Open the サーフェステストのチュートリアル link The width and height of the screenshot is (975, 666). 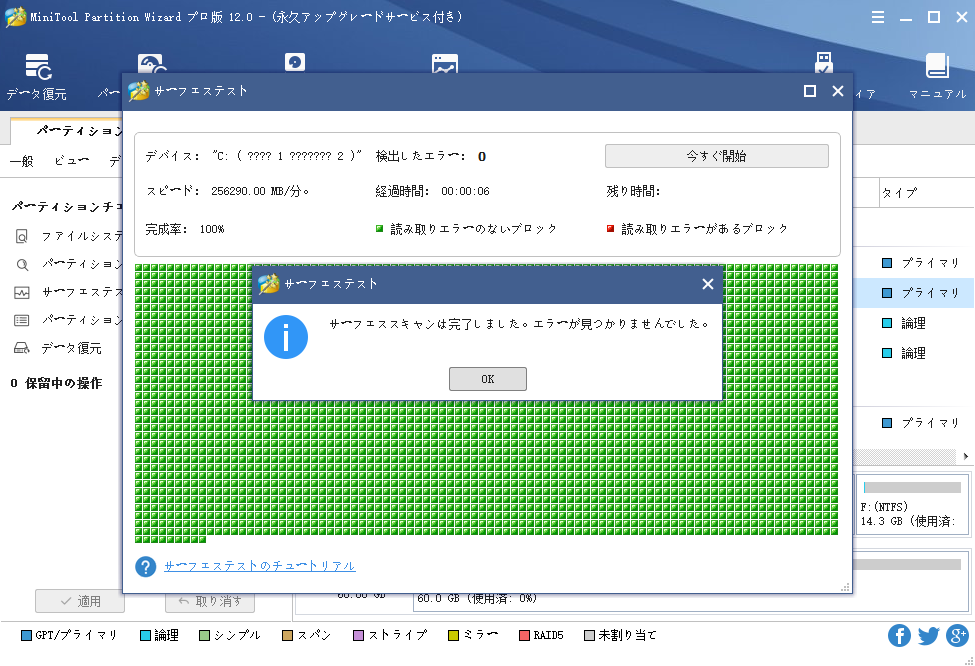pyautogui.click(x=259, y=566)
